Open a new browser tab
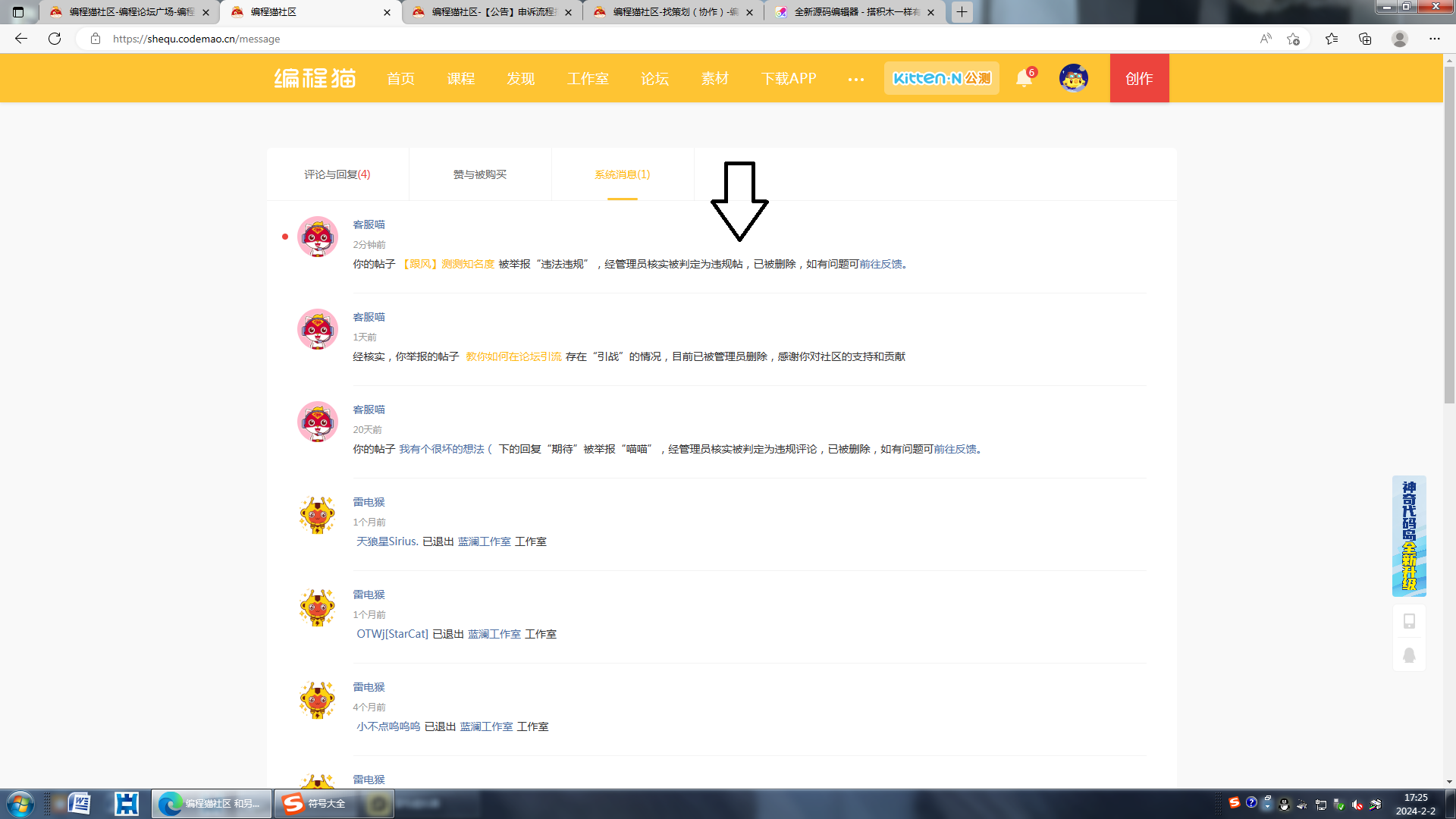This screenshot has width=1456, height=819. click(x=962, y=12)
